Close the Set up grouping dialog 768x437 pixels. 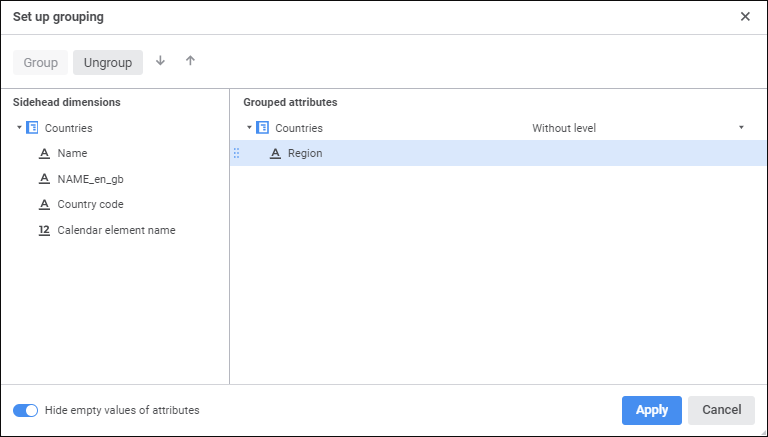[745, 17]
